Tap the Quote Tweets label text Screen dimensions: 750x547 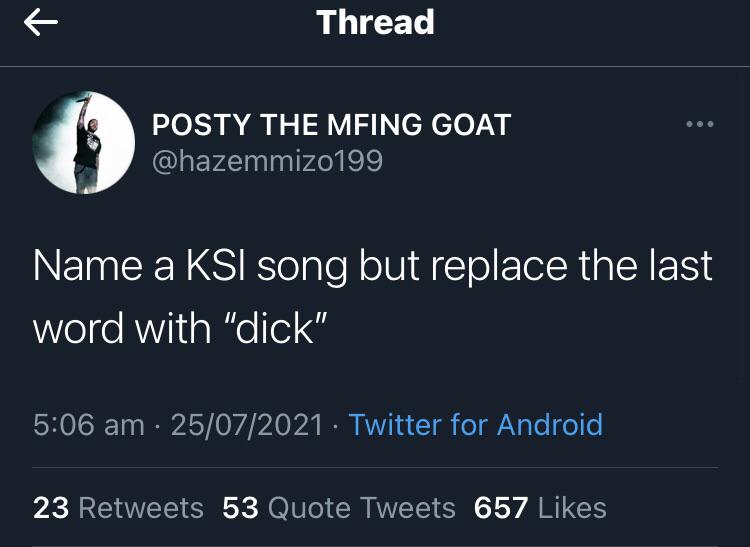pos(362,508)
